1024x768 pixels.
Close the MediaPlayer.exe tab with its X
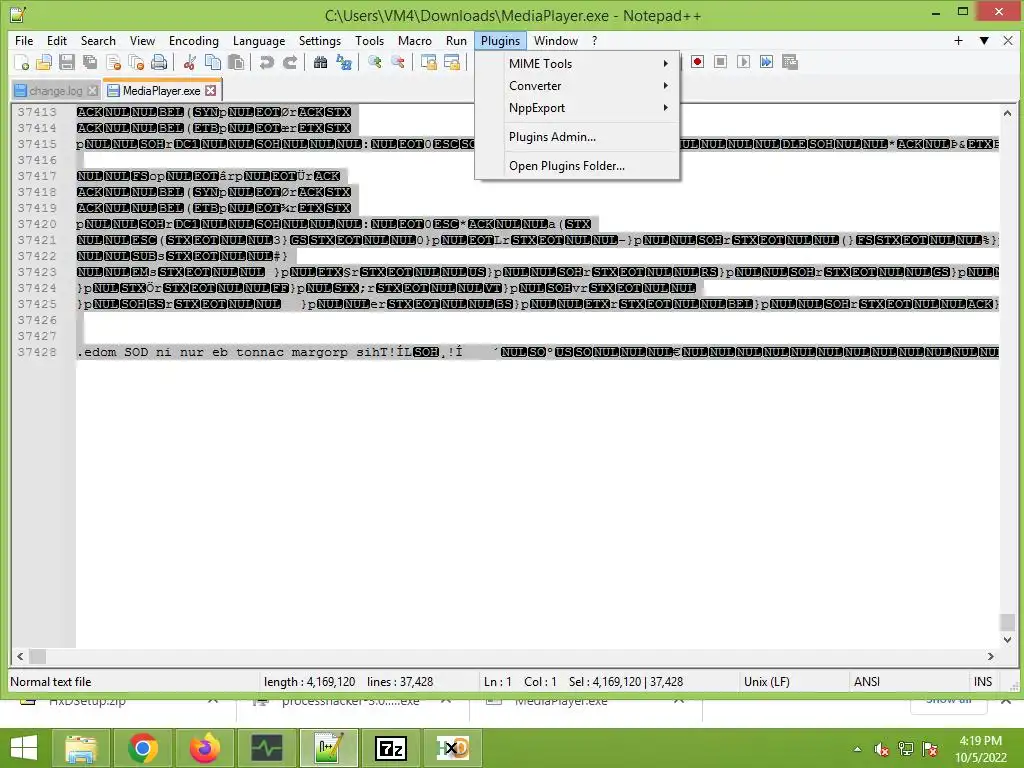pos(210,90)
